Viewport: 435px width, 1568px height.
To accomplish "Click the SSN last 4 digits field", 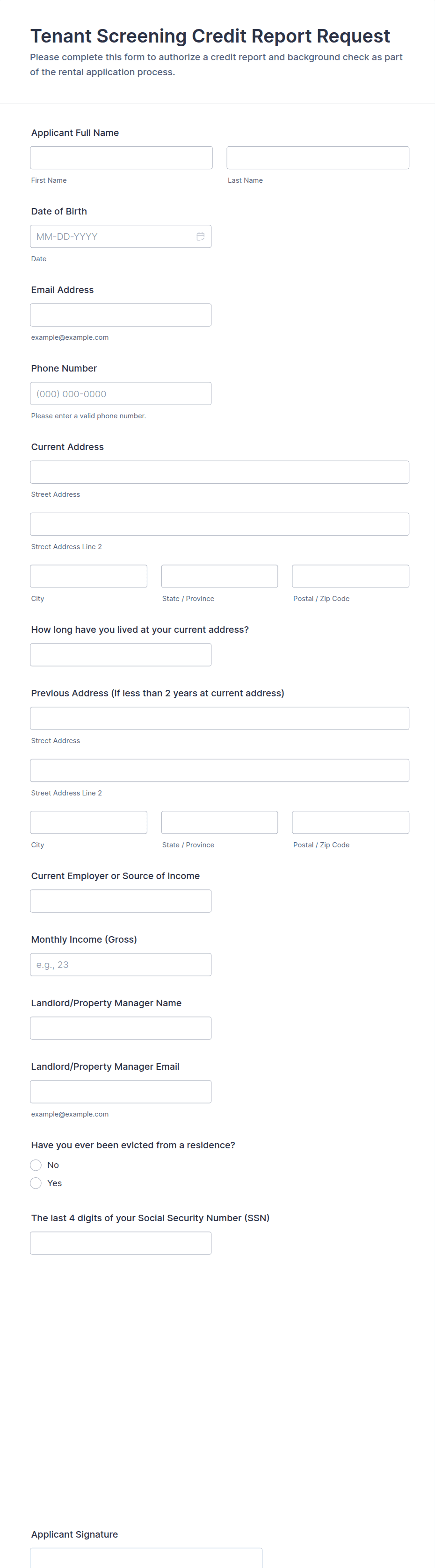I will coord(121,1243).
